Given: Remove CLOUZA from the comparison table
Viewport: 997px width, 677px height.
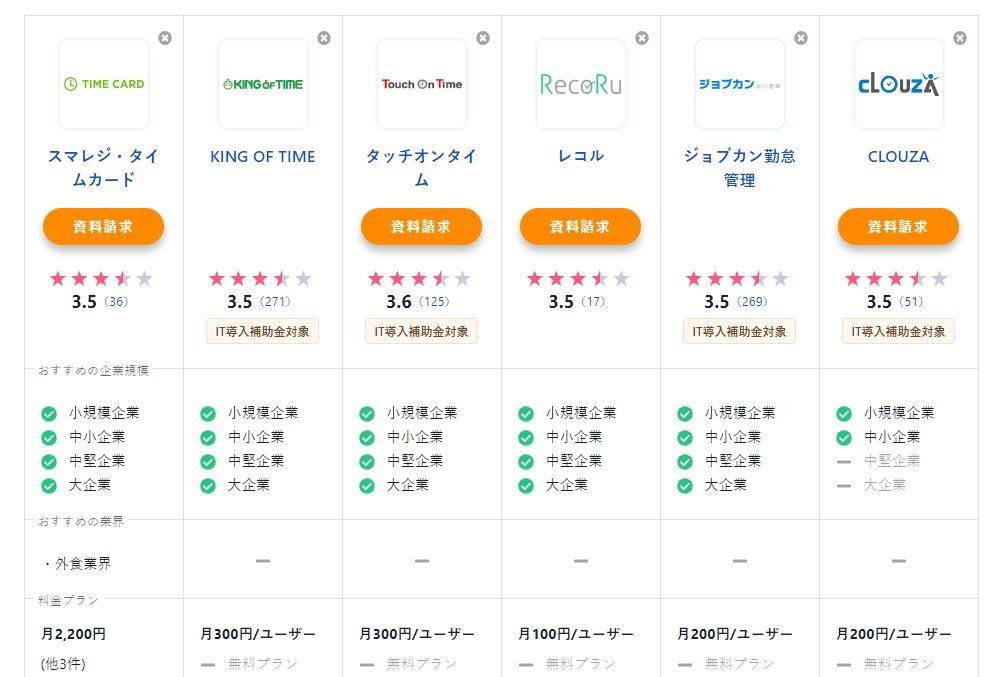Looking at the screenshot, I should pyautogui.click(x=960, y=38).
